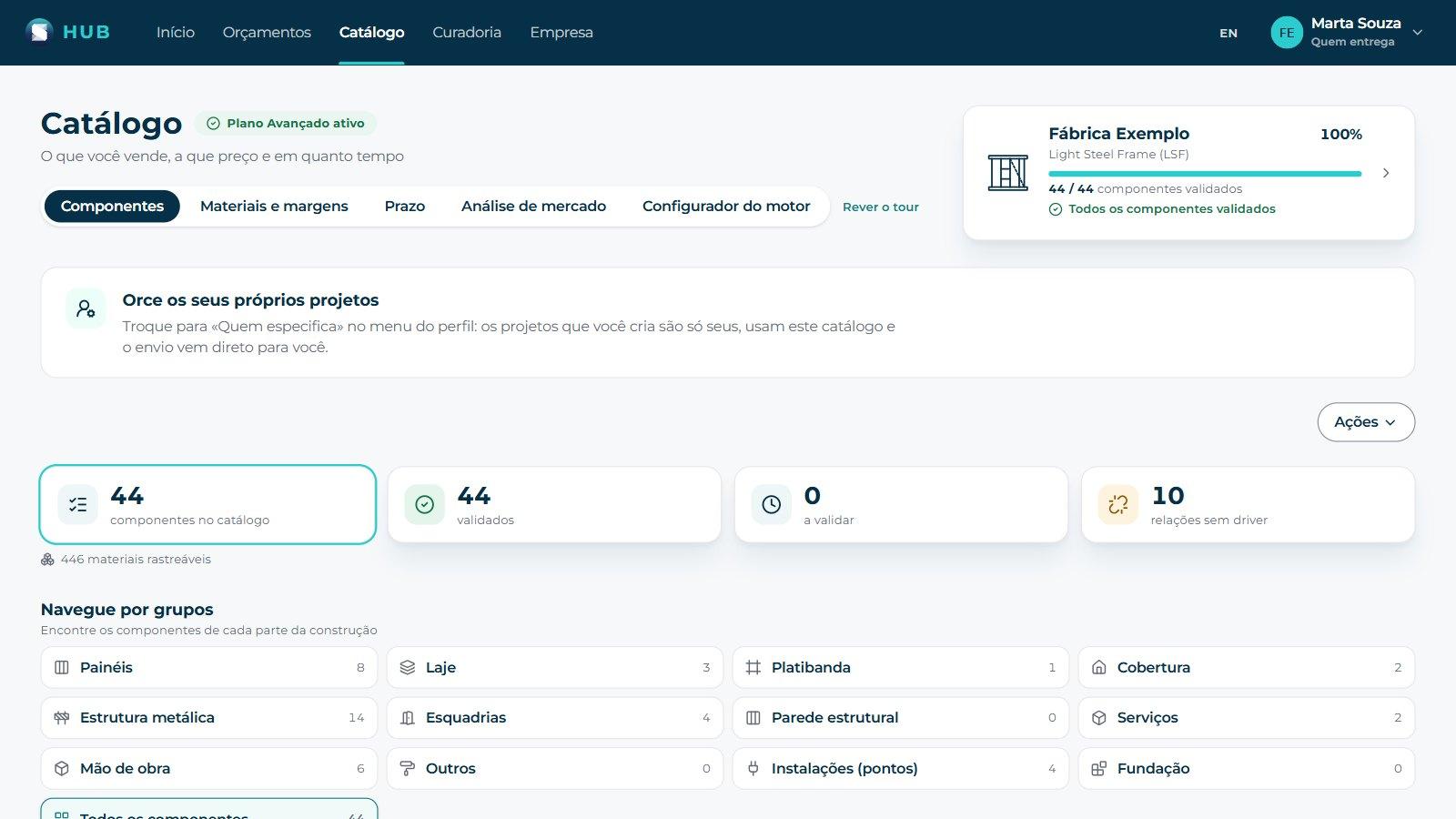Click the validated components progress bar
This screenshot has width=1456, height=819.
1205,174
